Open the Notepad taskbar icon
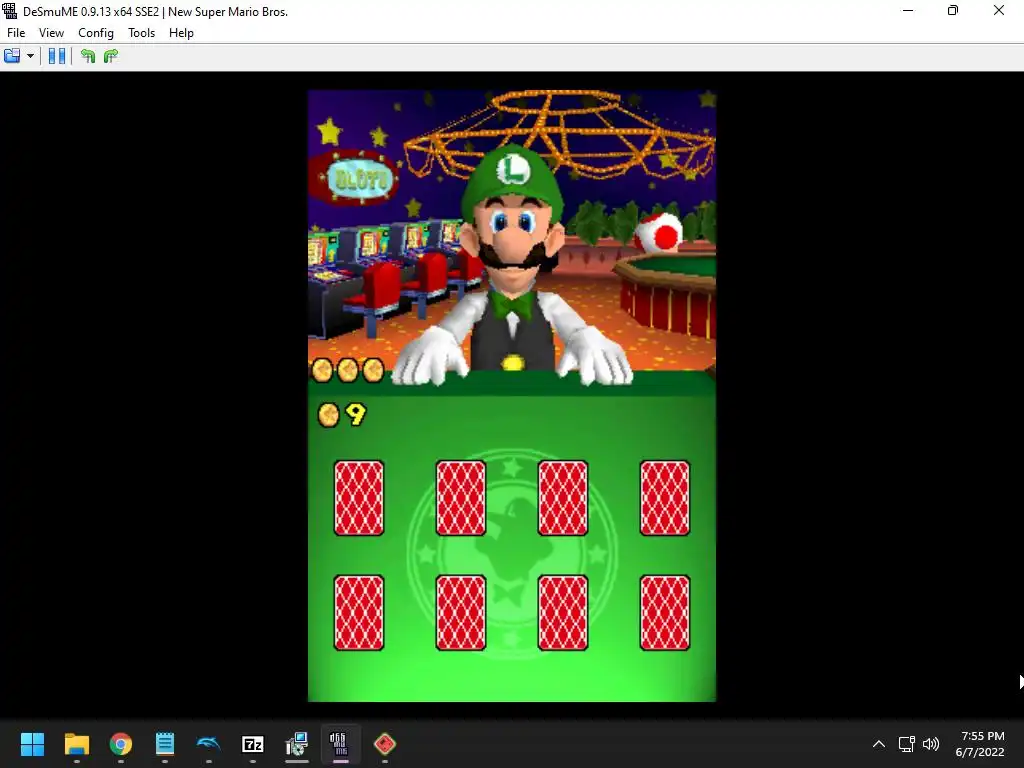The image size is (1024, 768). 165,744
